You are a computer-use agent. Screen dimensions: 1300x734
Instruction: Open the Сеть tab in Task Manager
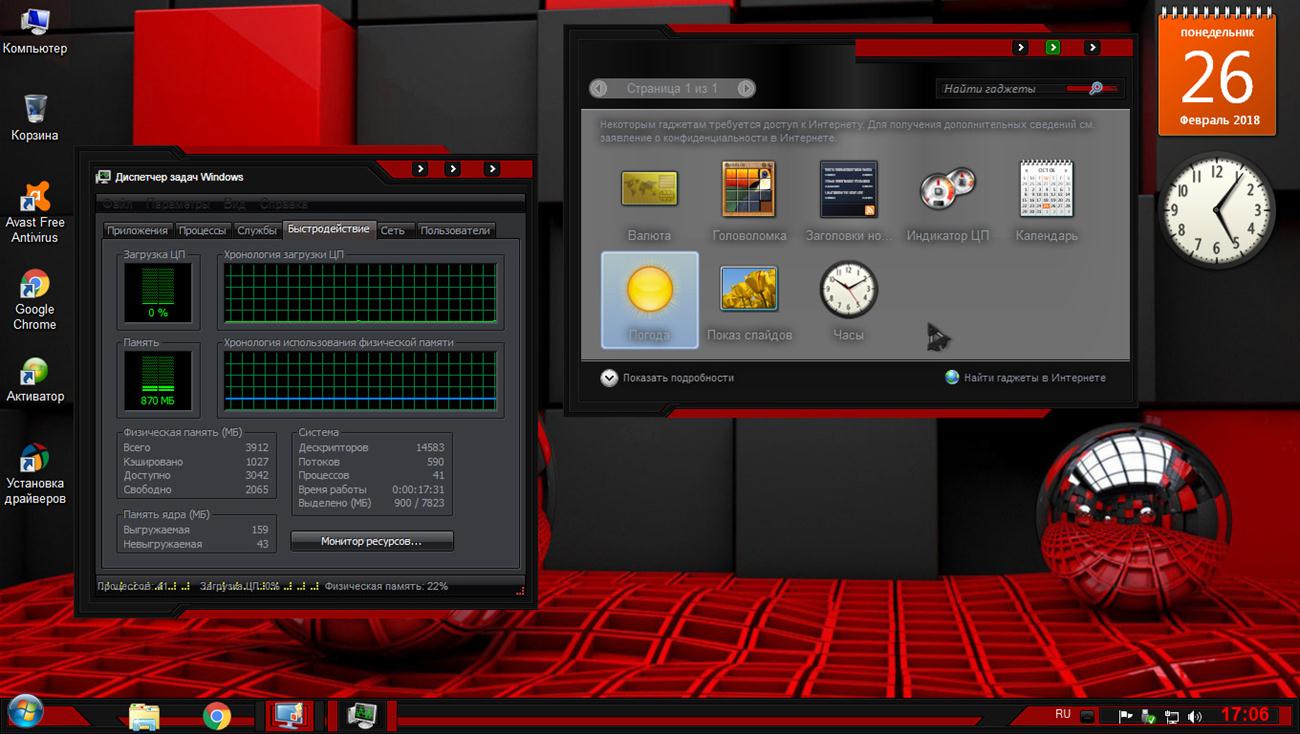click(393, 230)
